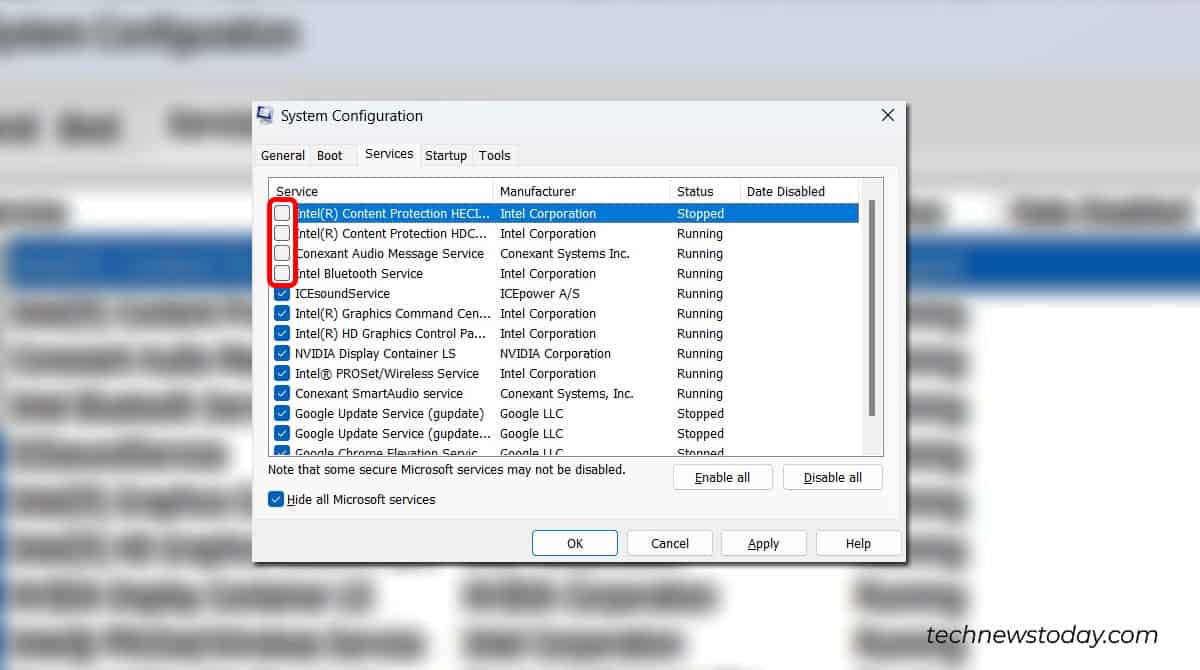This screenshot has height=670, width=1200.
Task: Click the Disable all button
Action: click(x=833, y=477)
